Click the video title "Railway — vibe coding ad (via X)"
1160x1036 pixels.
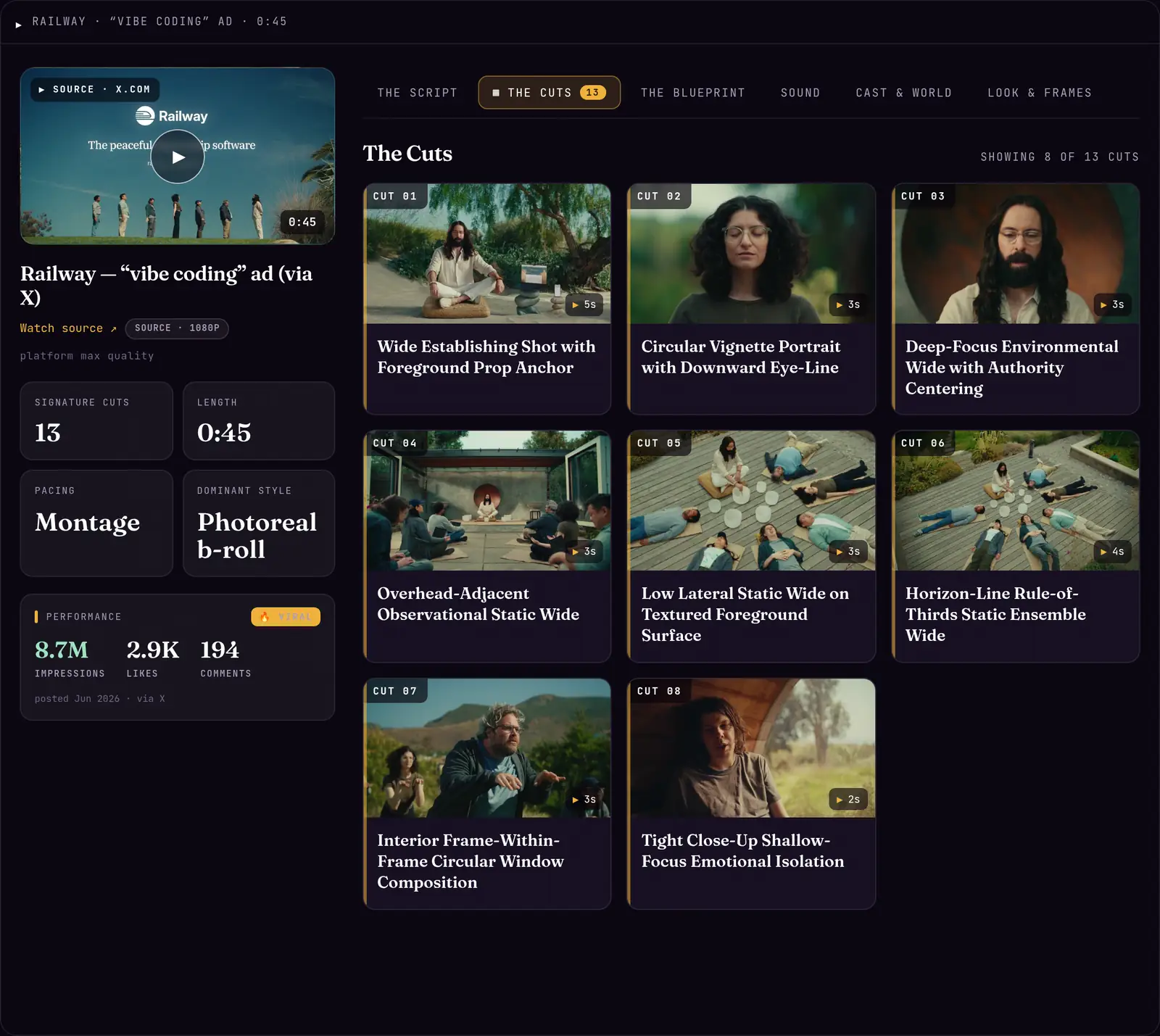[166, 286]
